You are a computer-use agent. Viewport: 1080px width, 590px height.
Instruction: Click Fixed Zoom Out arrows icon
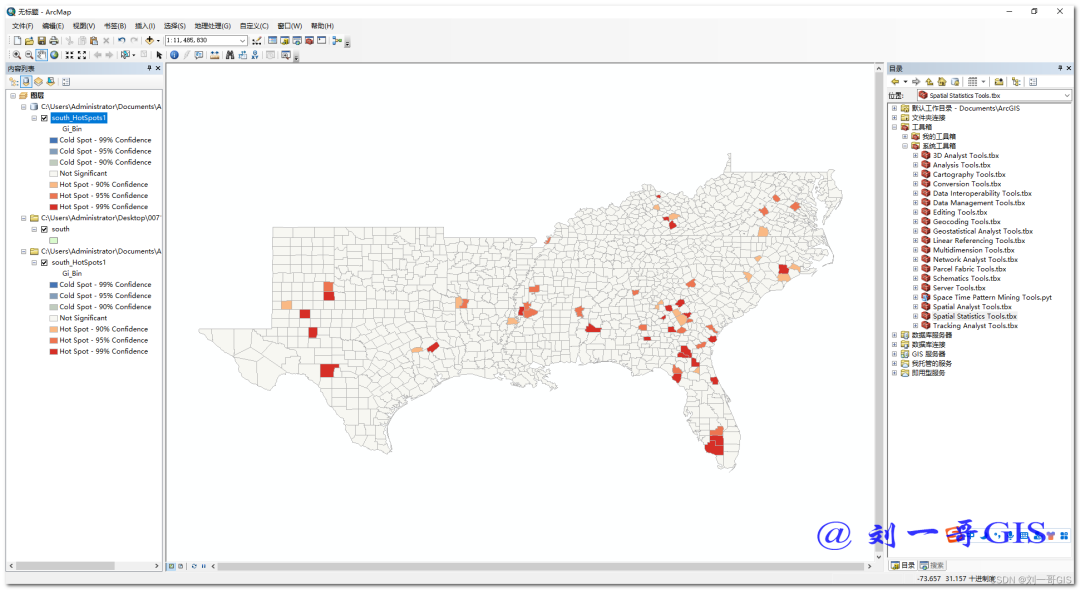82,55
